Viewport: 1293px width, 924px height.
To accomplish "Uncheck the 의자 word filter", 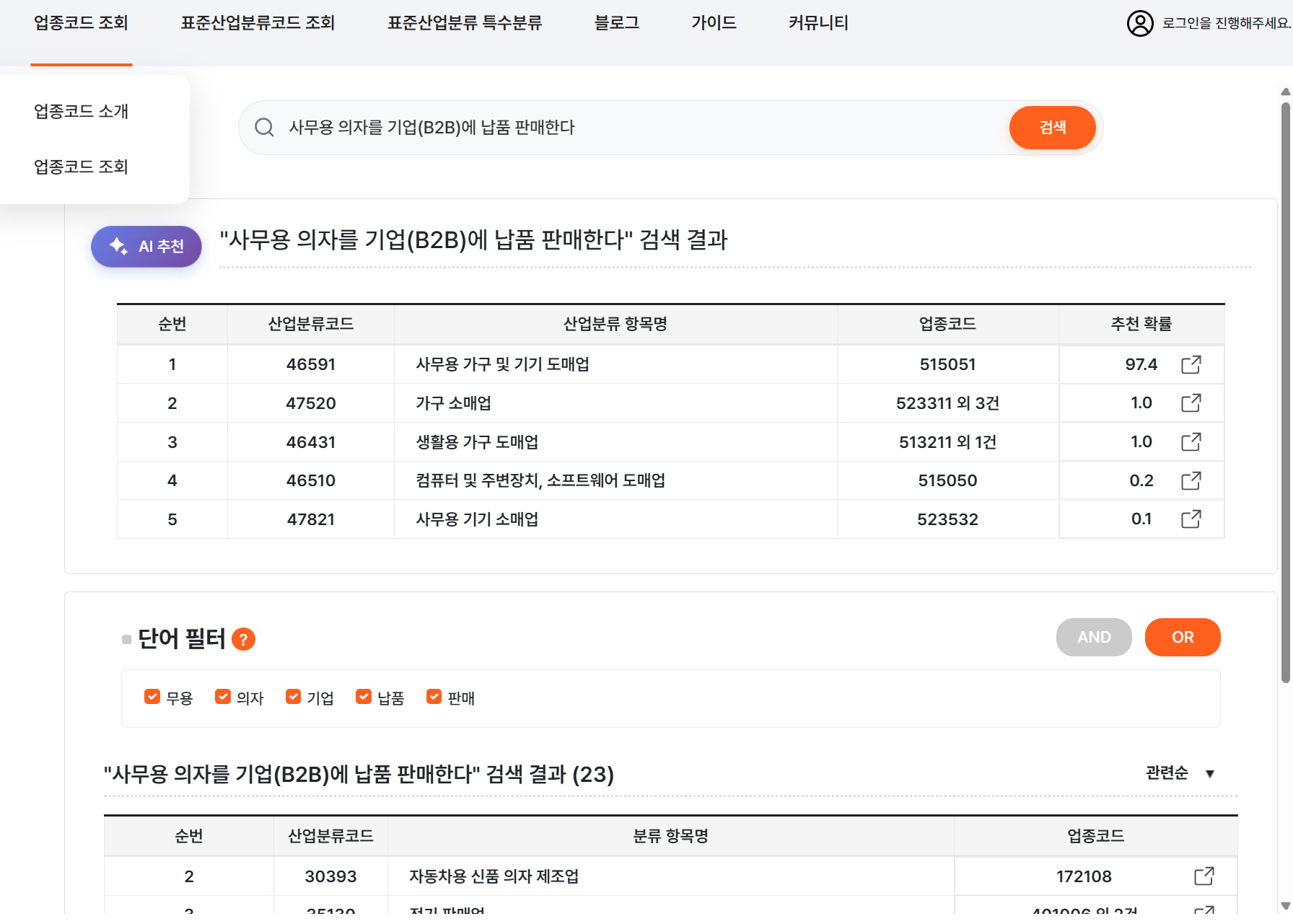I will 222,696.
